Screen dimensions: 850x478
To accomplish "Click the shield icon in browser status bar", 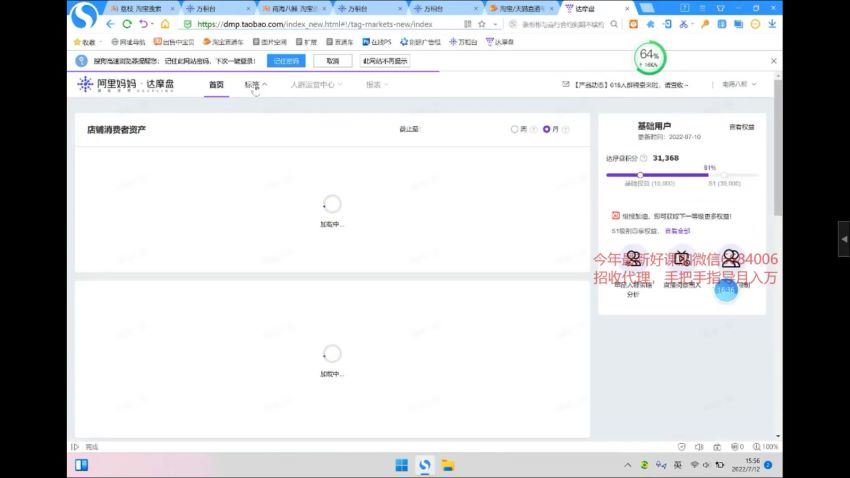I will (681, 447).
